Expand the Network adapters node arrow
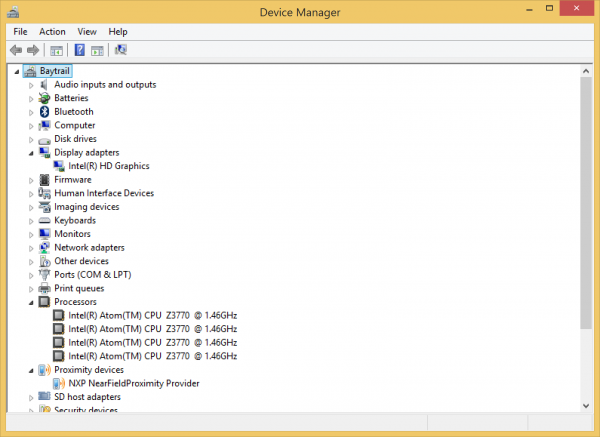Screen dimensions: 600x437 tap(31, 248)
